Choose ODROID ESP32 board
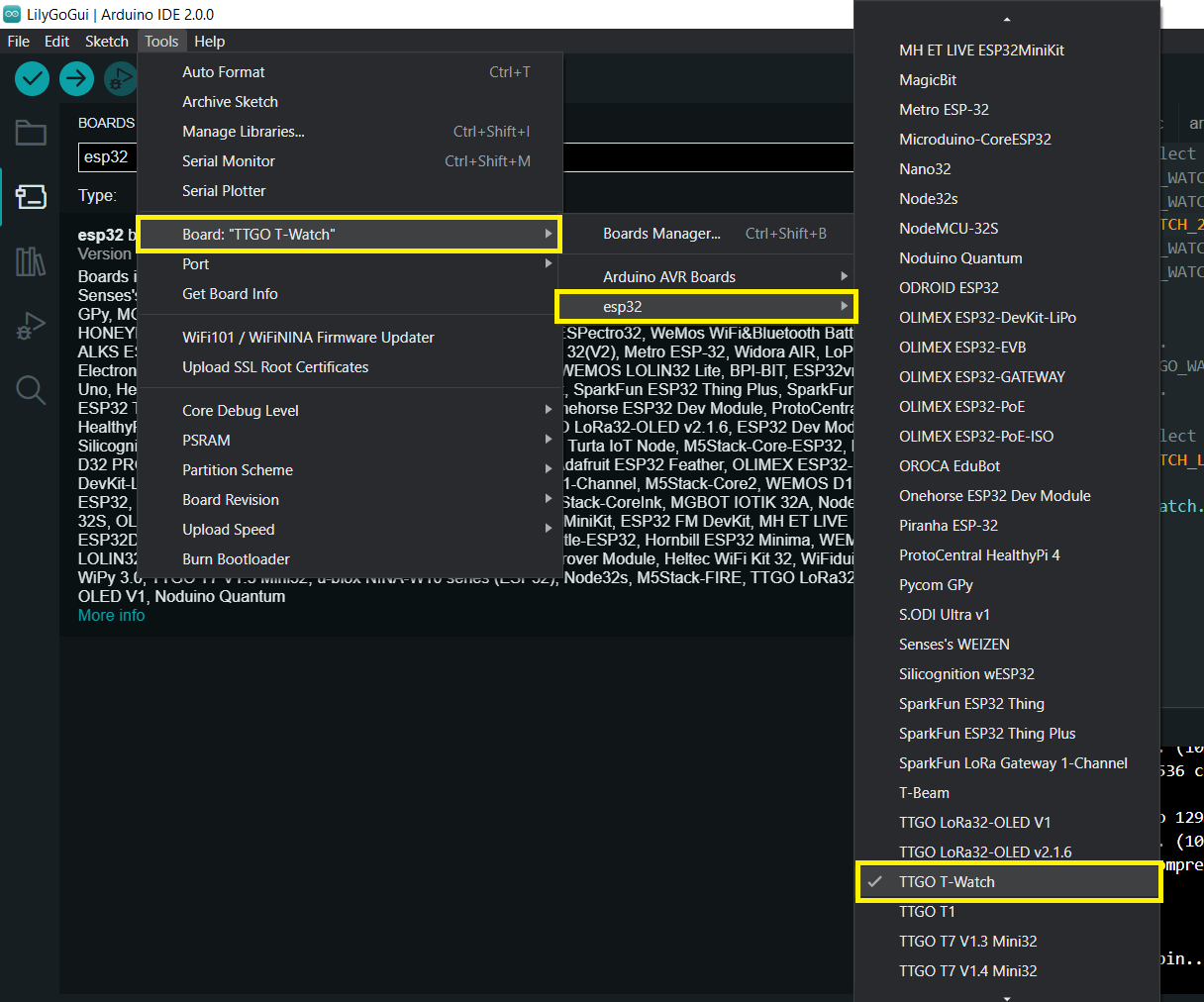Viewport: 1204px width, 1002px height. (1007, 287)
